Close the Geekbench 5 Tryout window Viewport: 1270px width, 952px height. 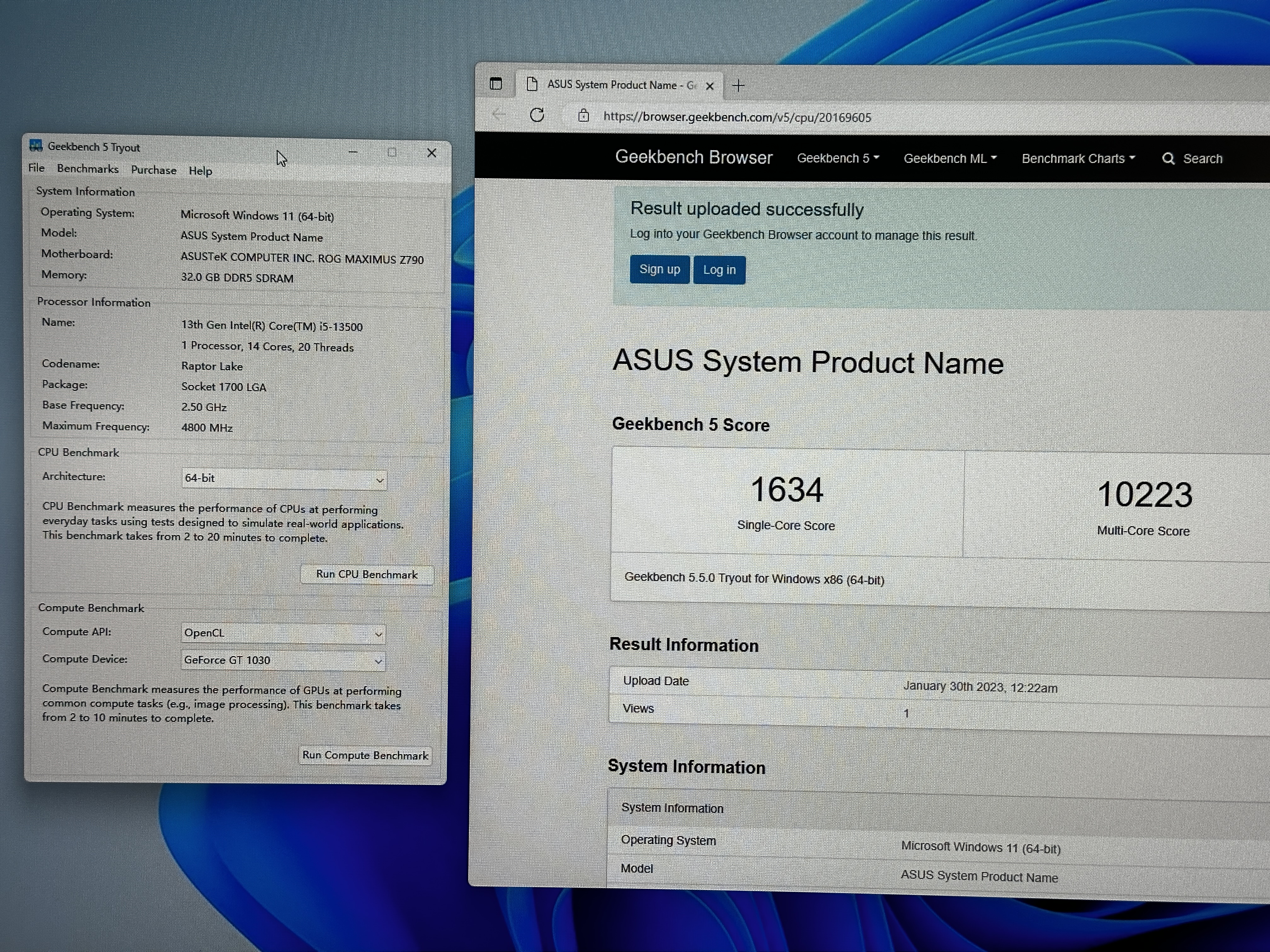pyautogui.click(x=432, y=153)
